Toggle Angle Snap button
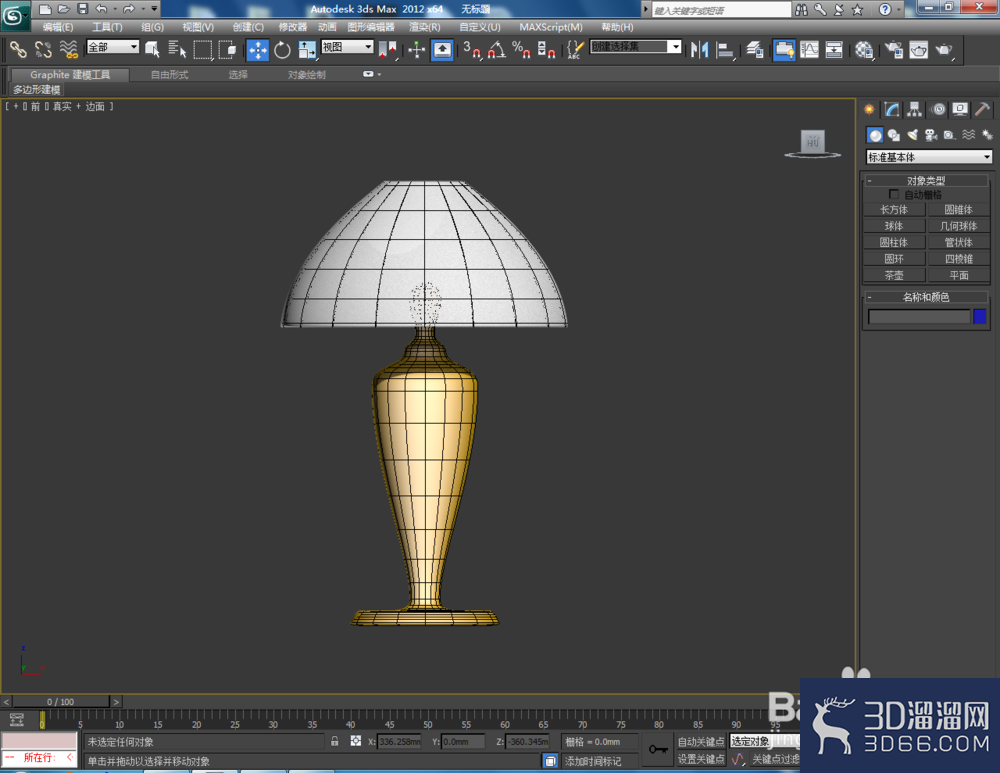The height and width of the screenshot is (773, 1000). (496, 49)
